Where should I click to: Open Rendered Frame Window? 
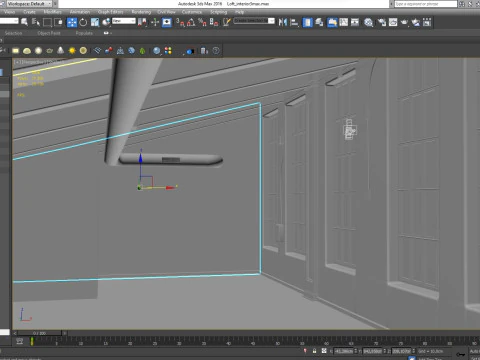tap(393, 22)
